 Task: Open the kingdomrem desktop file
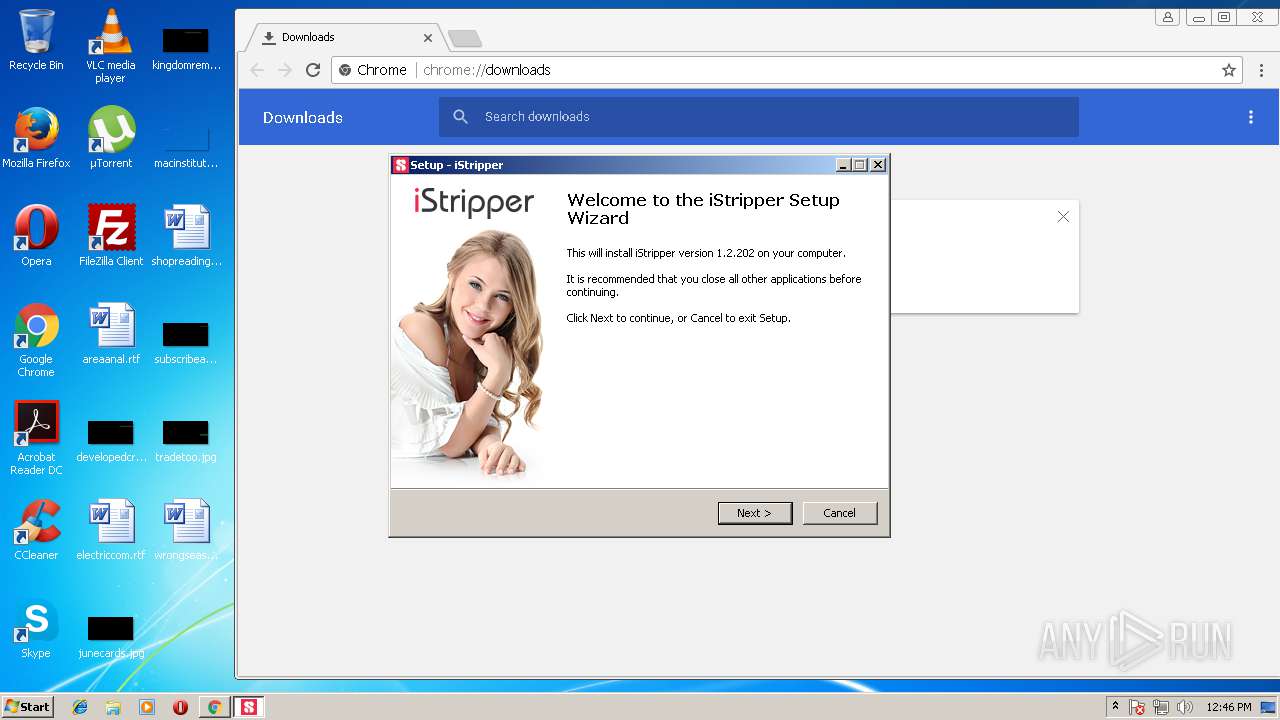pyautogui.click(x=186, y=50)
